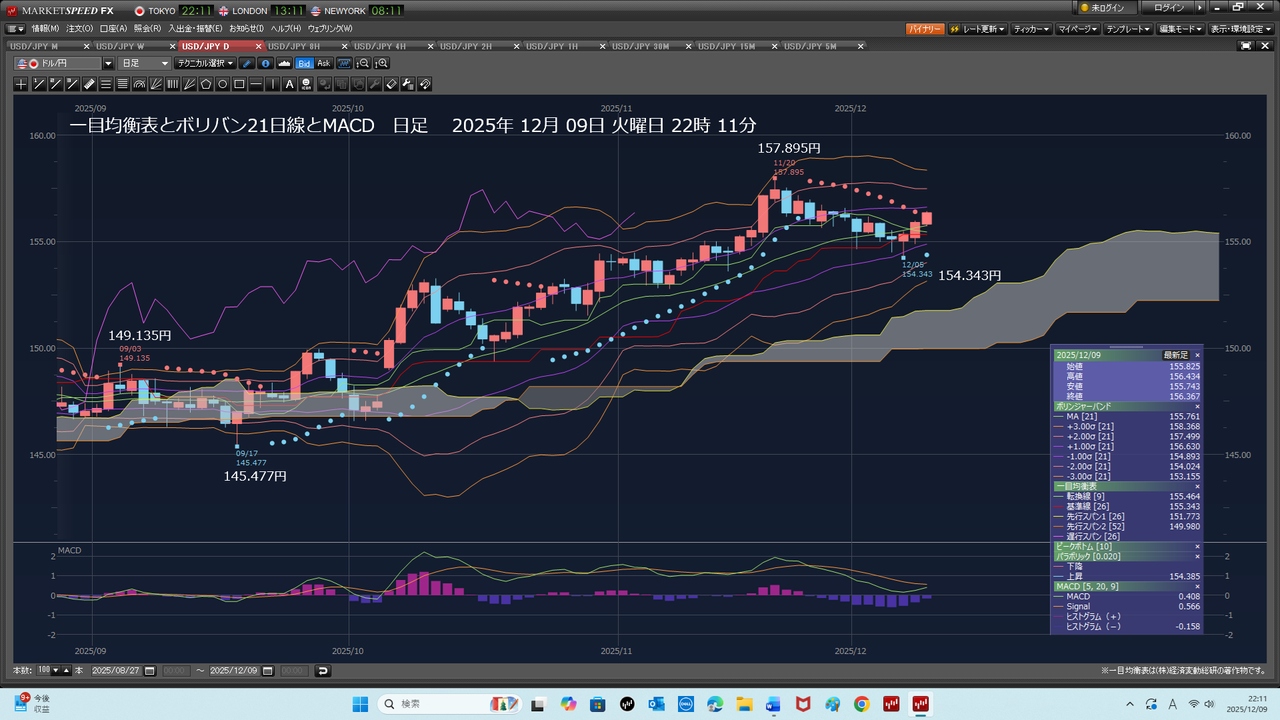1280x720 pixels.
Task: Click the blue info icon in toolbar
Action: (265, 63)
